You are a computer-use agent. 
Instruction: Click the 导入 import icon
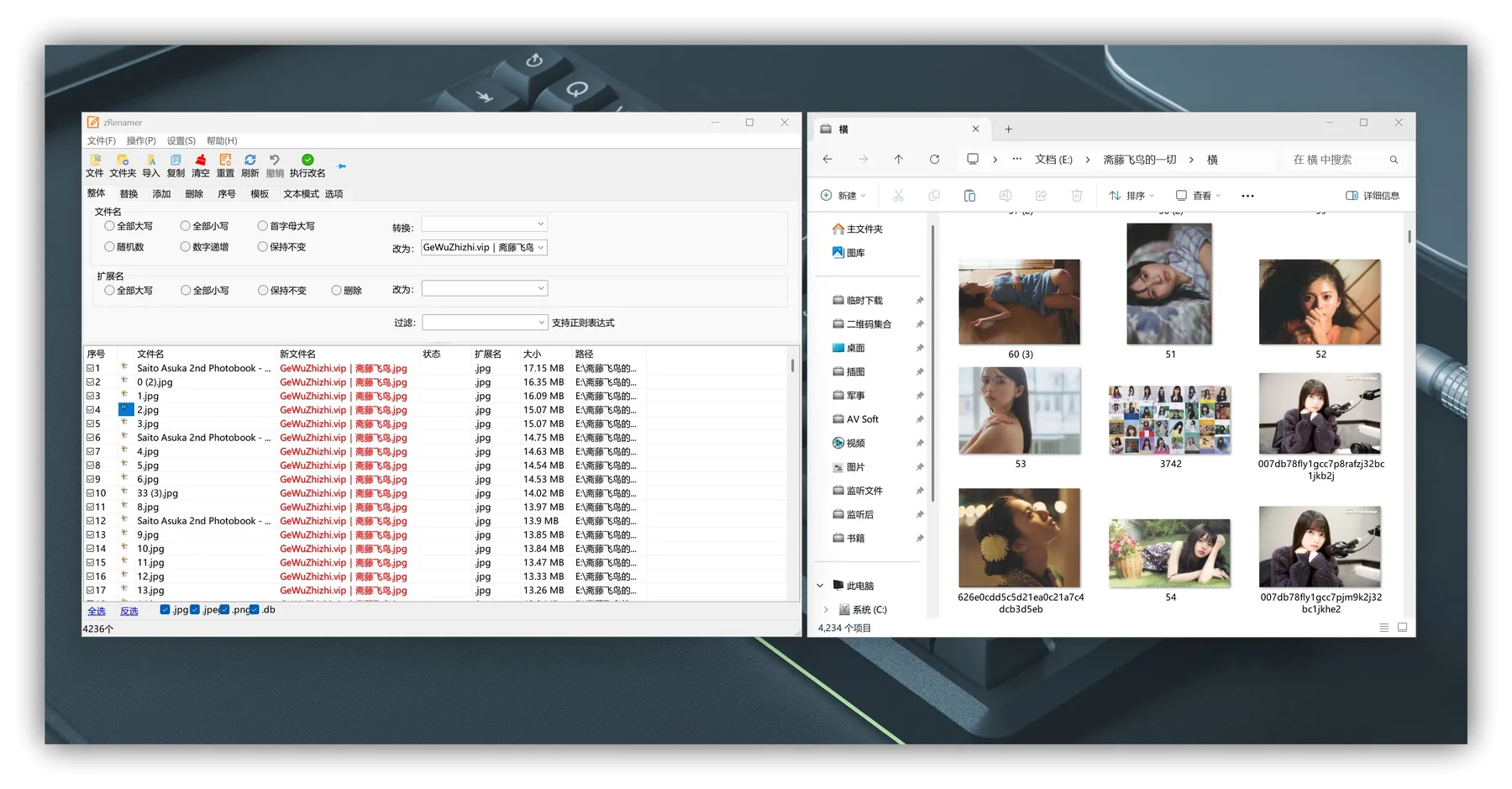pos(150,160)
